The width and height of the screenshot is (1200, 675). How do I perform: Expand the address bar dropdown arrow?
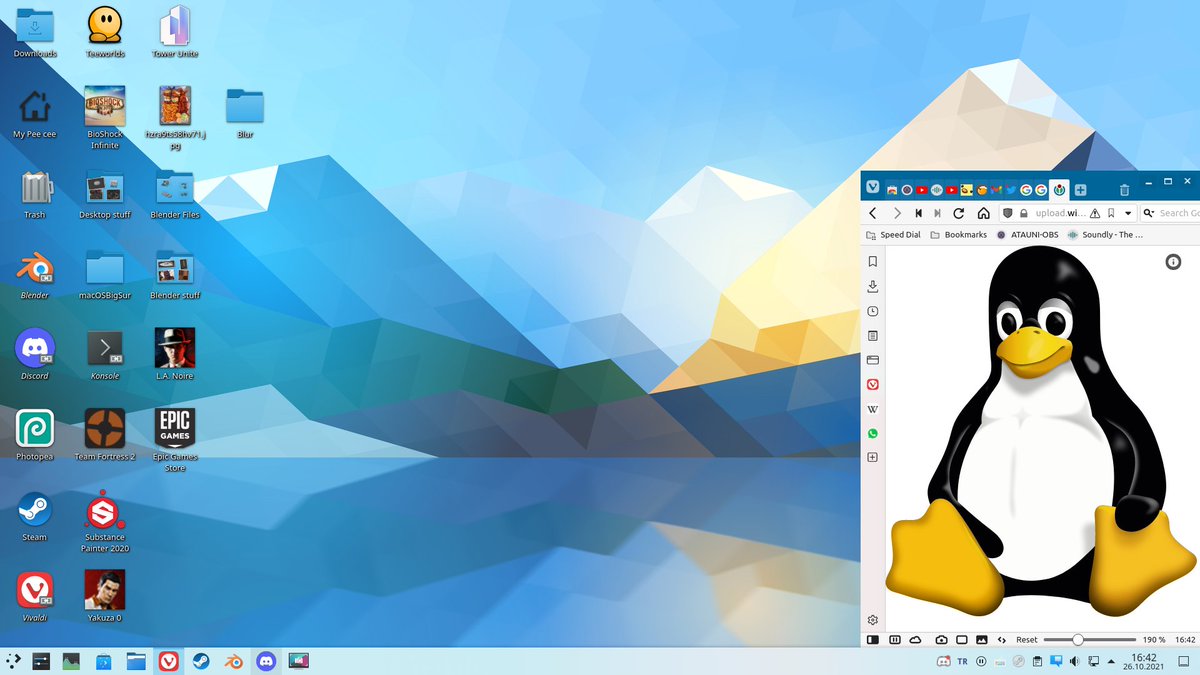[1128, 213]
